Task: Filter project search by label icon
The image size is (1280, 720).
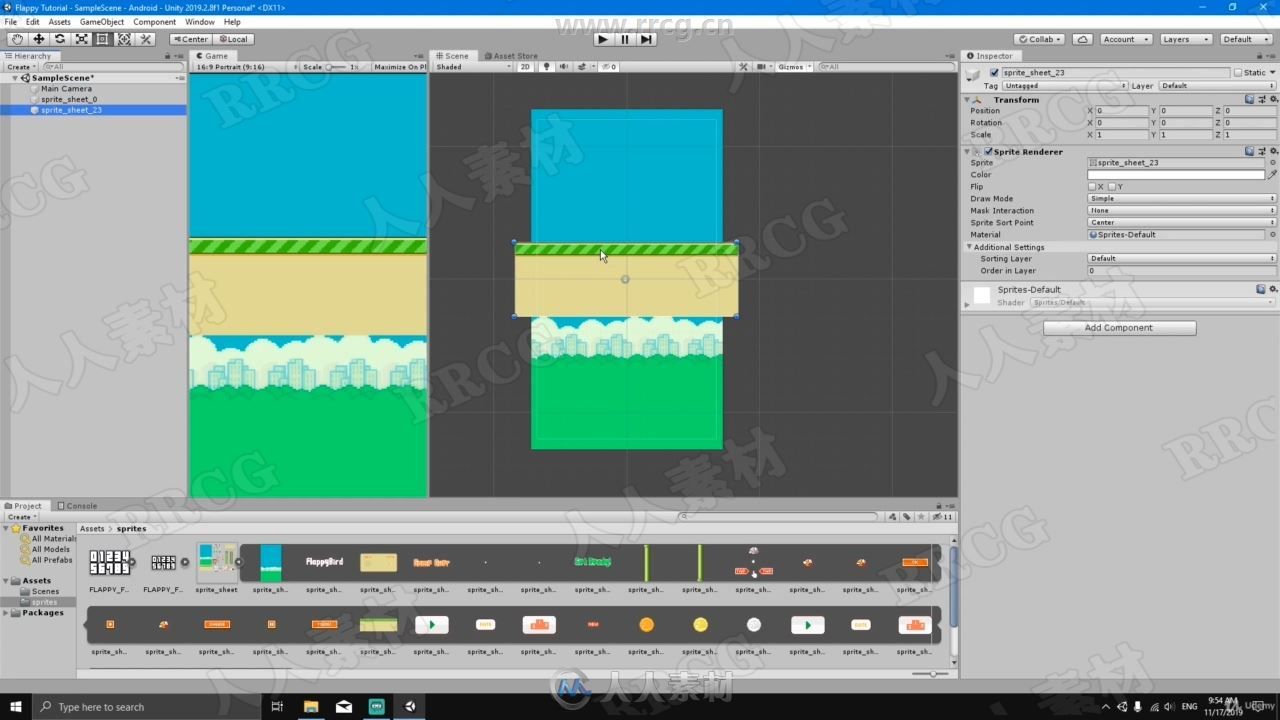Action: click(906, 517)
